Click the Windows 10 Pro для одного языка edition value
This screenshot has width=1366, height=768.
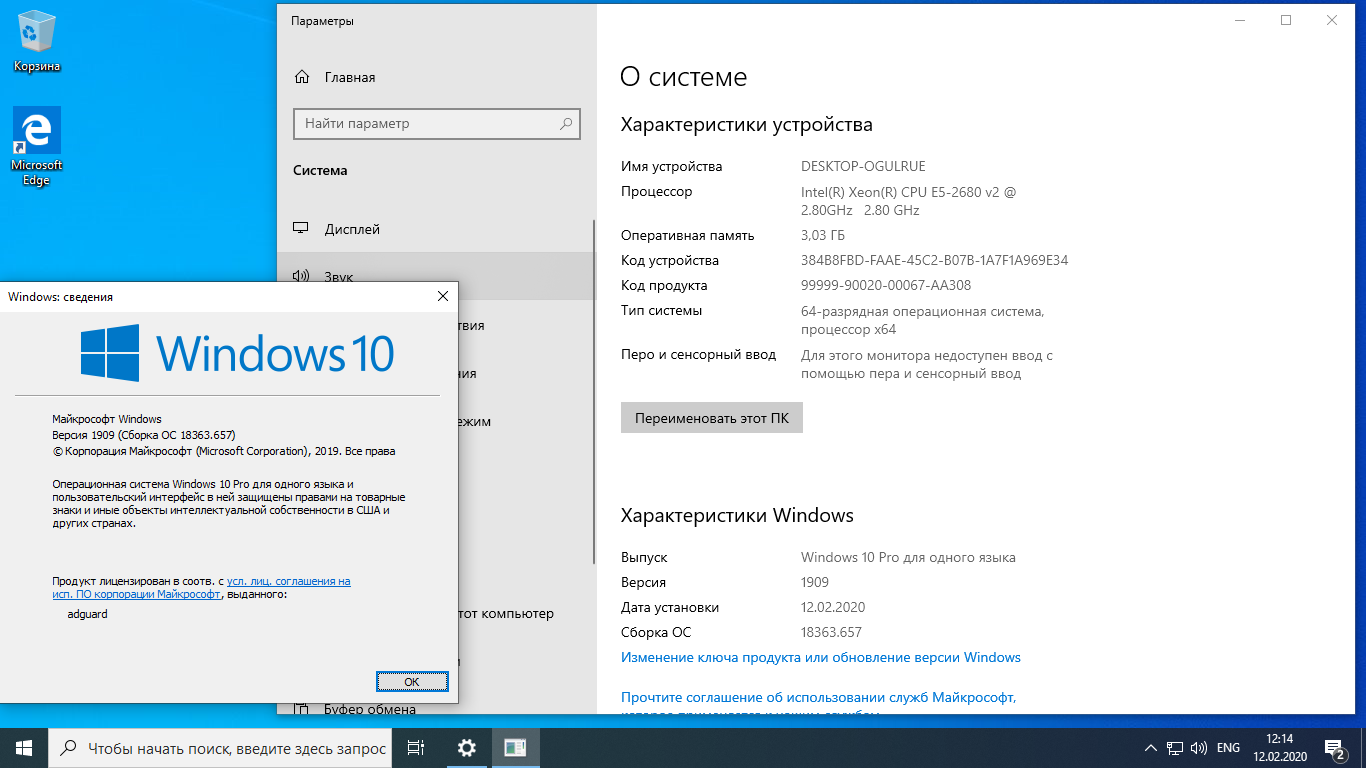[x=908, y=558]
